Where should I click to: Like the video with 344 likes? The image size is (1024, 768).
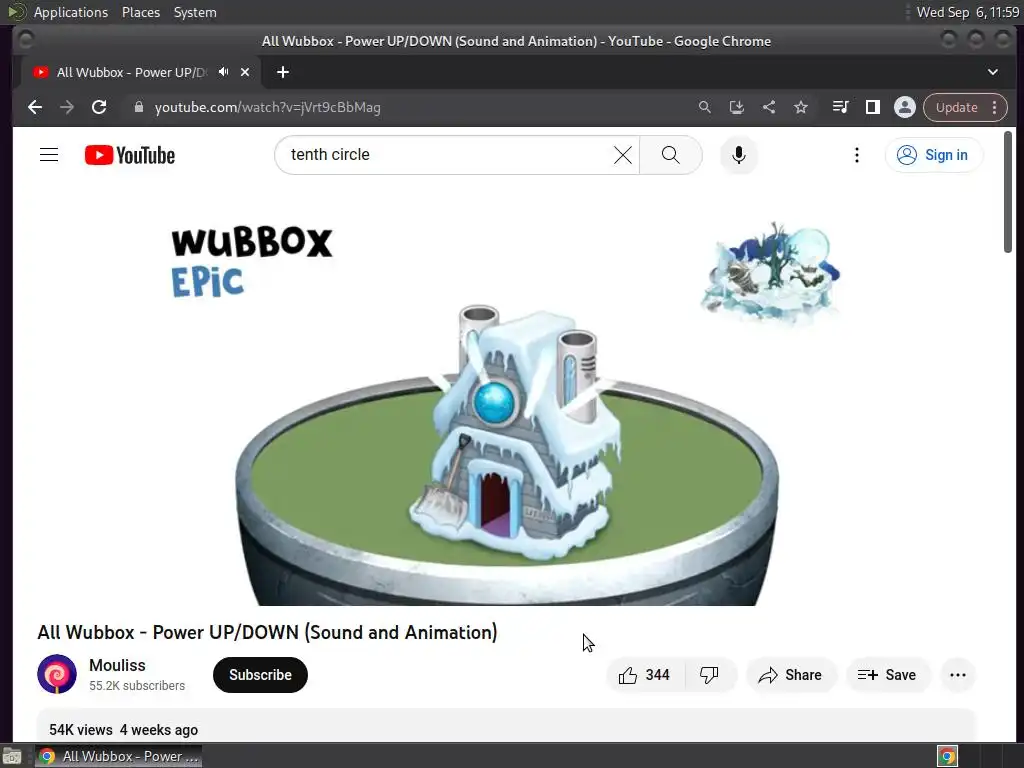coord(645,675)
